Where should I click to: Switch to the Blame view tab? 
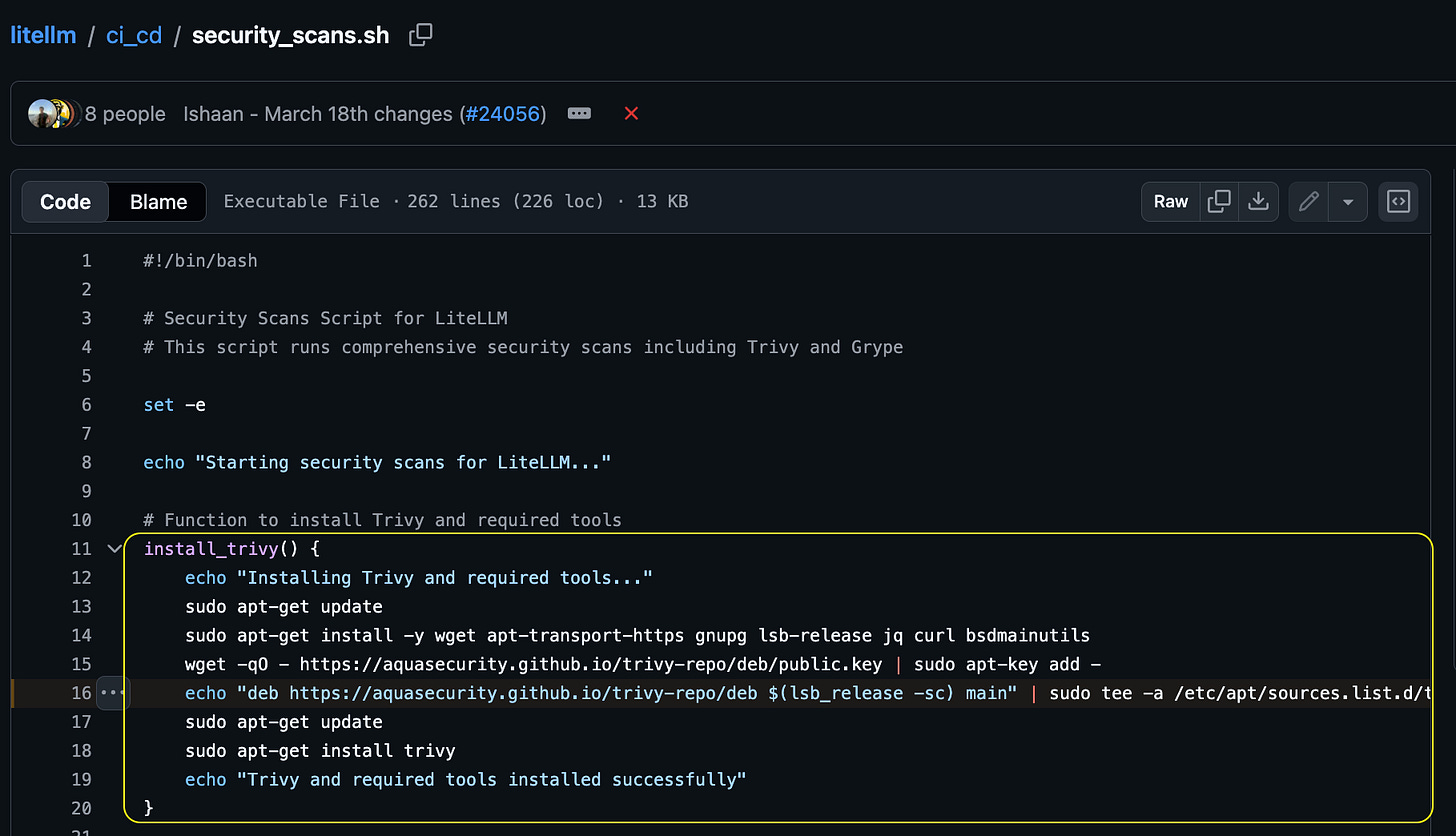point(158,202)
